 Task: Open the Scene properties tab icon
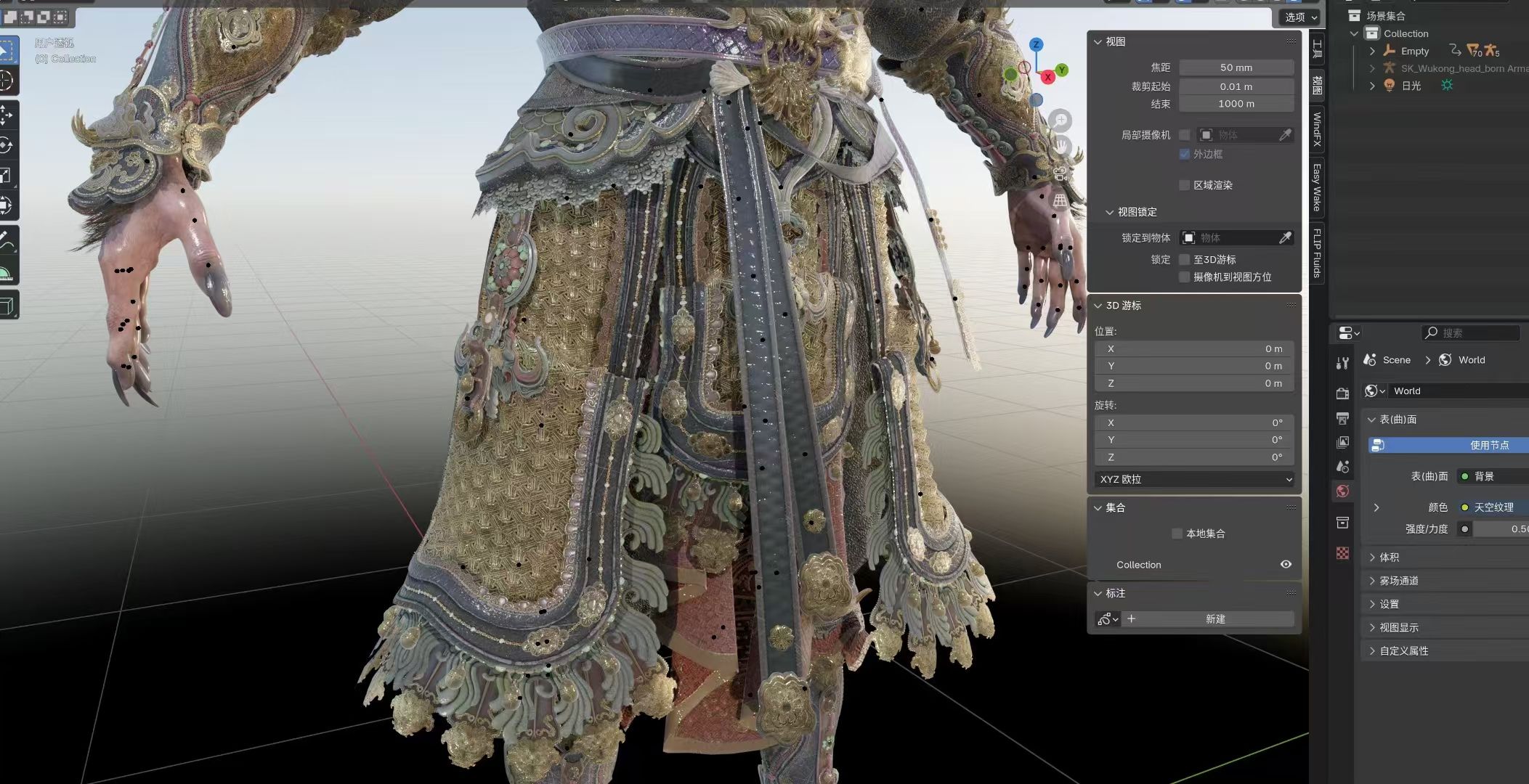(1342, 467)
